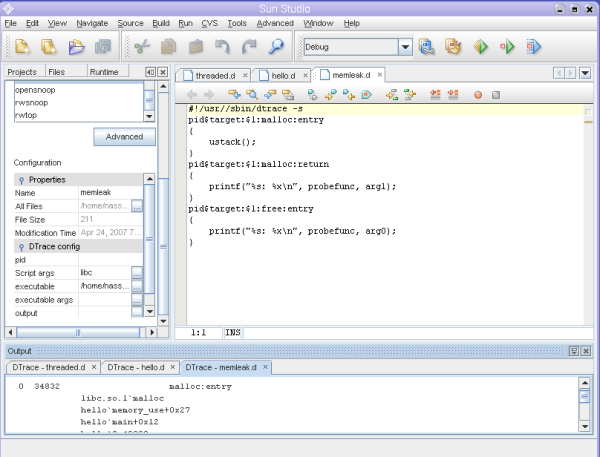
Task: Click browse button for executable row
Action: (137, 286)
